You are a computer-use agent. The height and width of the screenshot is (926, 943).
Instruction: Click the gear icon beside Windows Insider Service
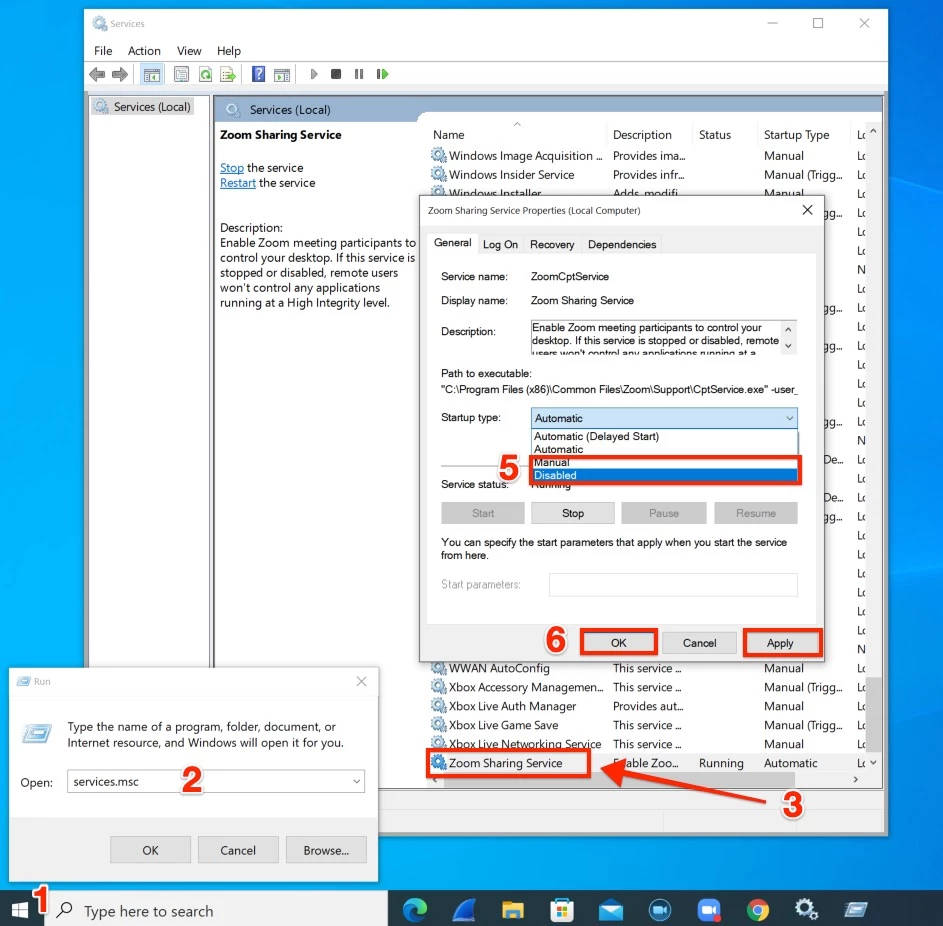439,174
